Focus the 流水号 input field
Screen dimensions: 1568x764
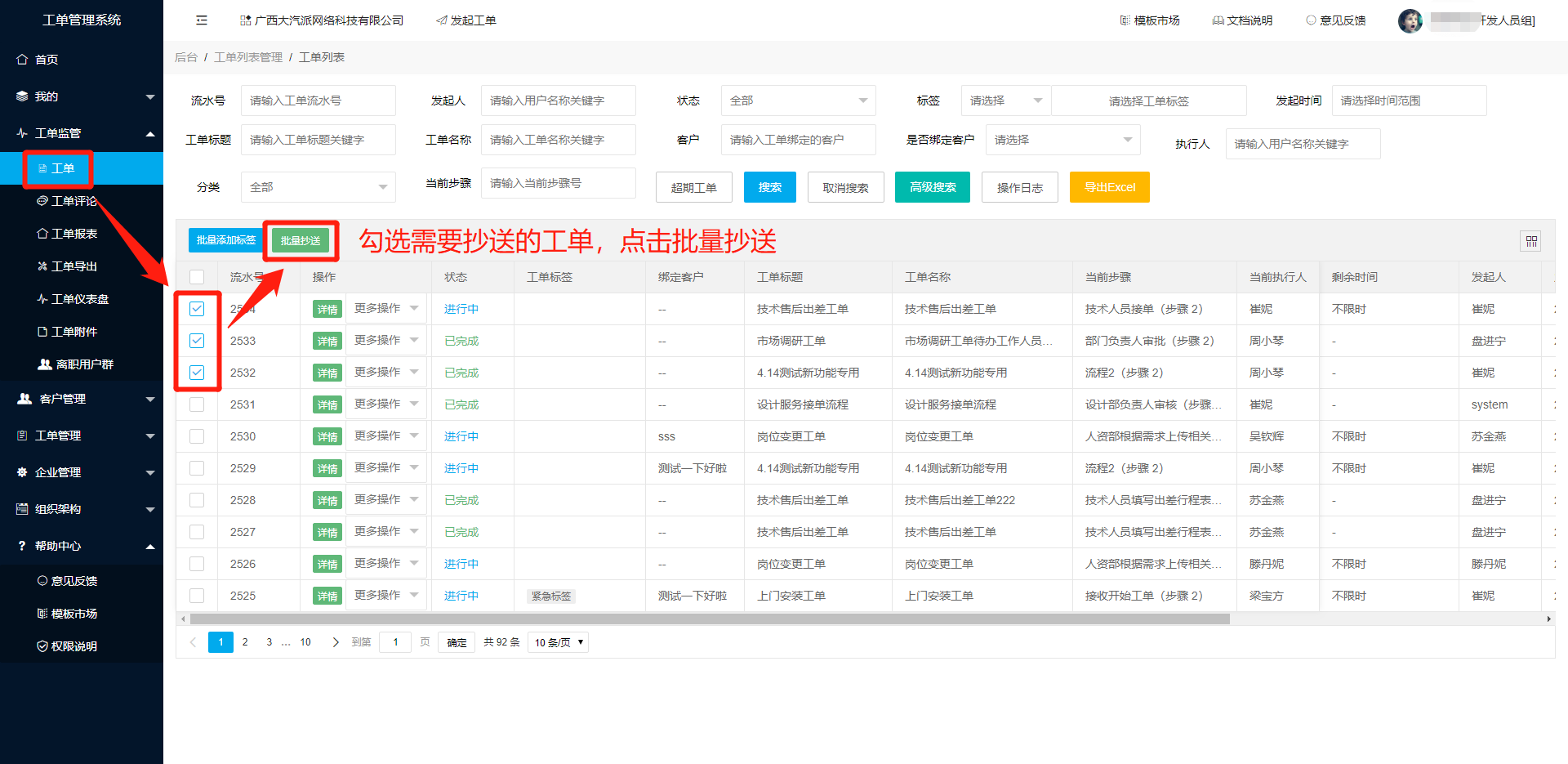click(x=318, y=101)
